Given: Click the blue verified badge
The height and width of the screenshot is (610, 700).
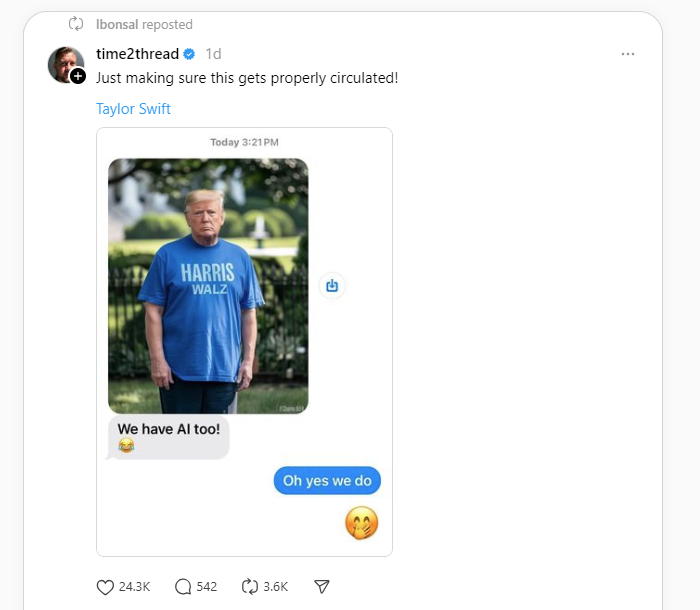Looking at the screenshot, I should [x=188, y=54].
